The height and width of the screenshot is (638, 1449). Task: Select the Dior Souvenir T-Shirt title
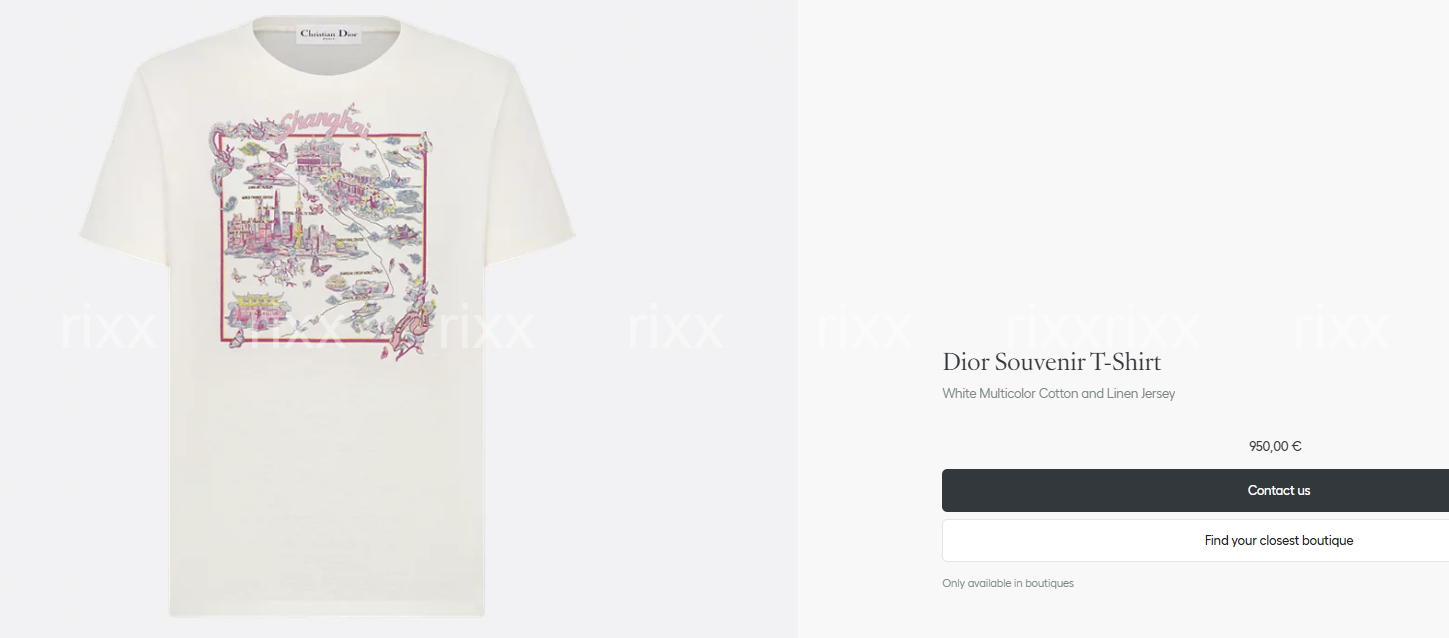pyautogui.click(x=1051, y=362)
